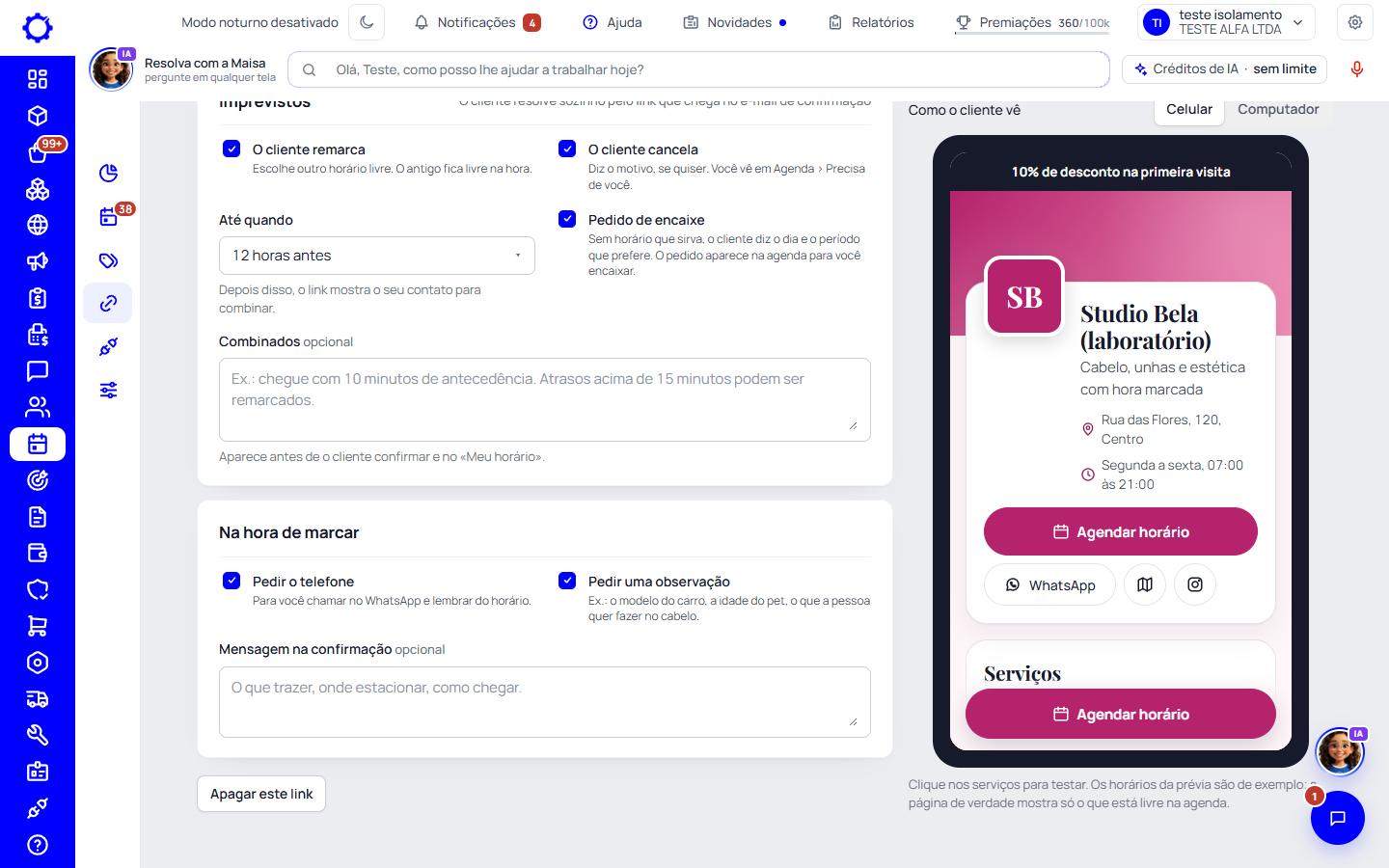Open the Ajuda menu item
This screenshot has height=868, width=1389.
click(613, 22)
